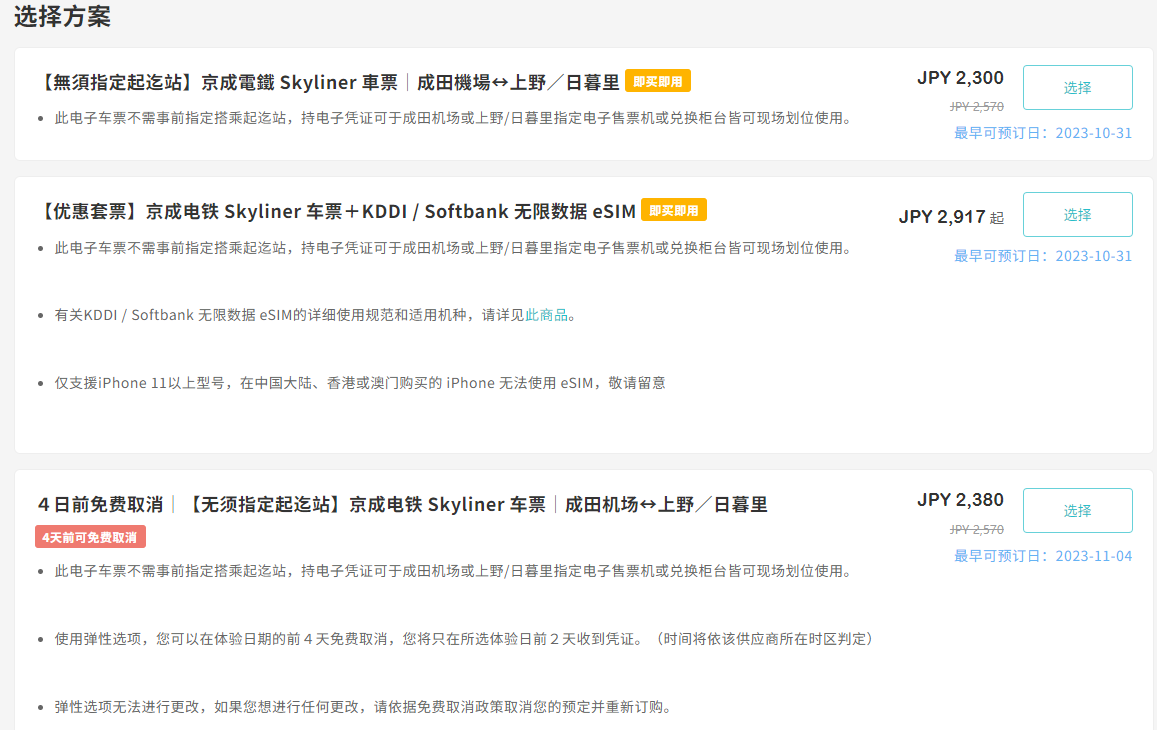Click the 使用弹性选项 free cancellation description
This screenshot has height=730, width=1157.
(465, 639)
